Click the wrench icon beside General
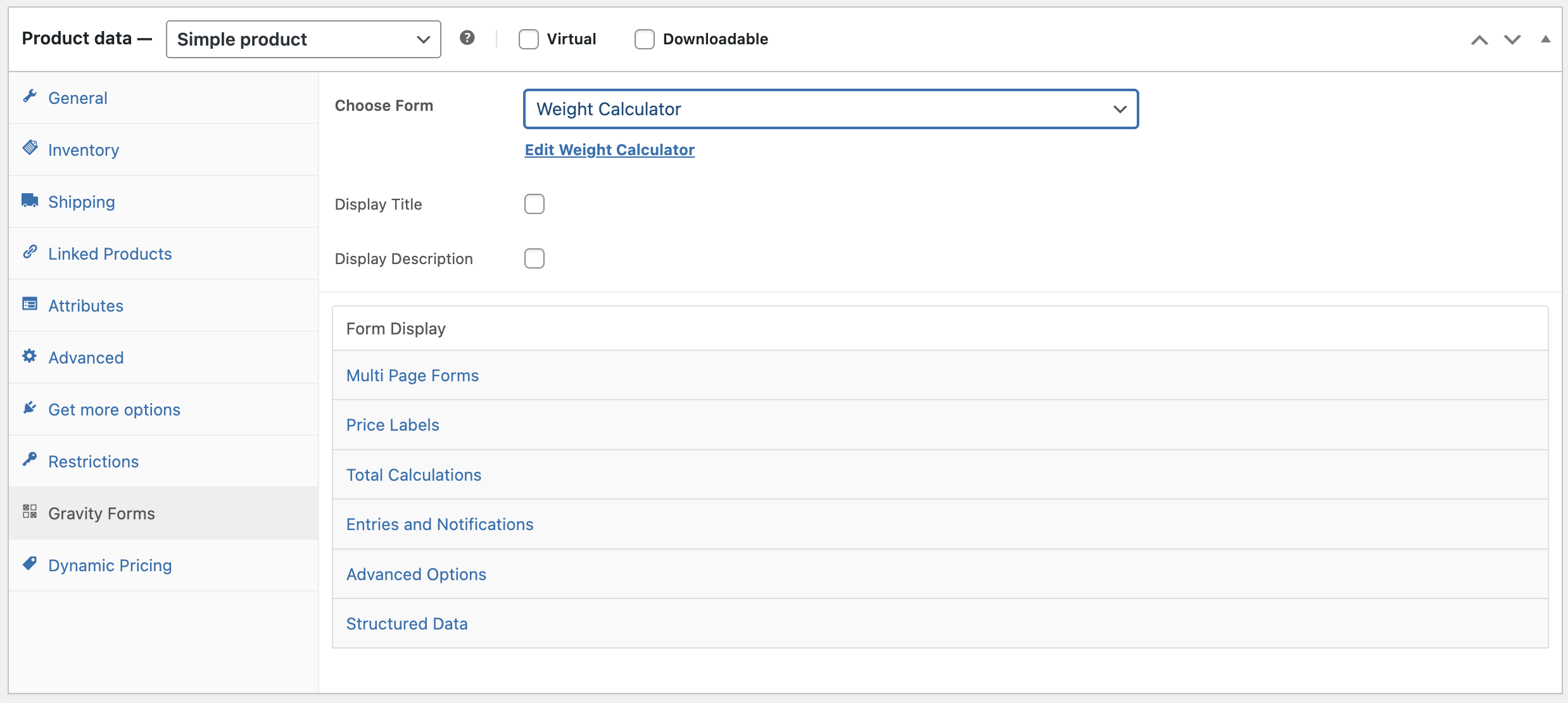The width and height of the screenshot is (1568, 703). click(29, 96)
